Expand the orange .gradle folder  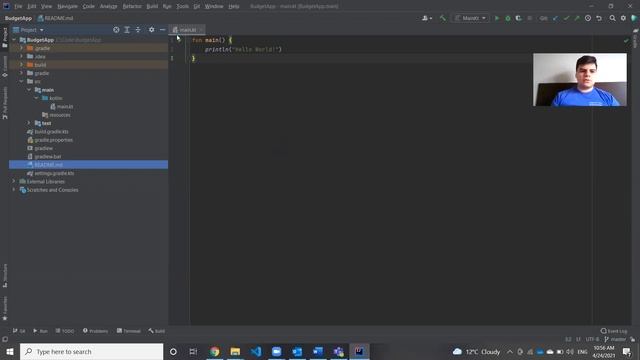pos(22,48)
